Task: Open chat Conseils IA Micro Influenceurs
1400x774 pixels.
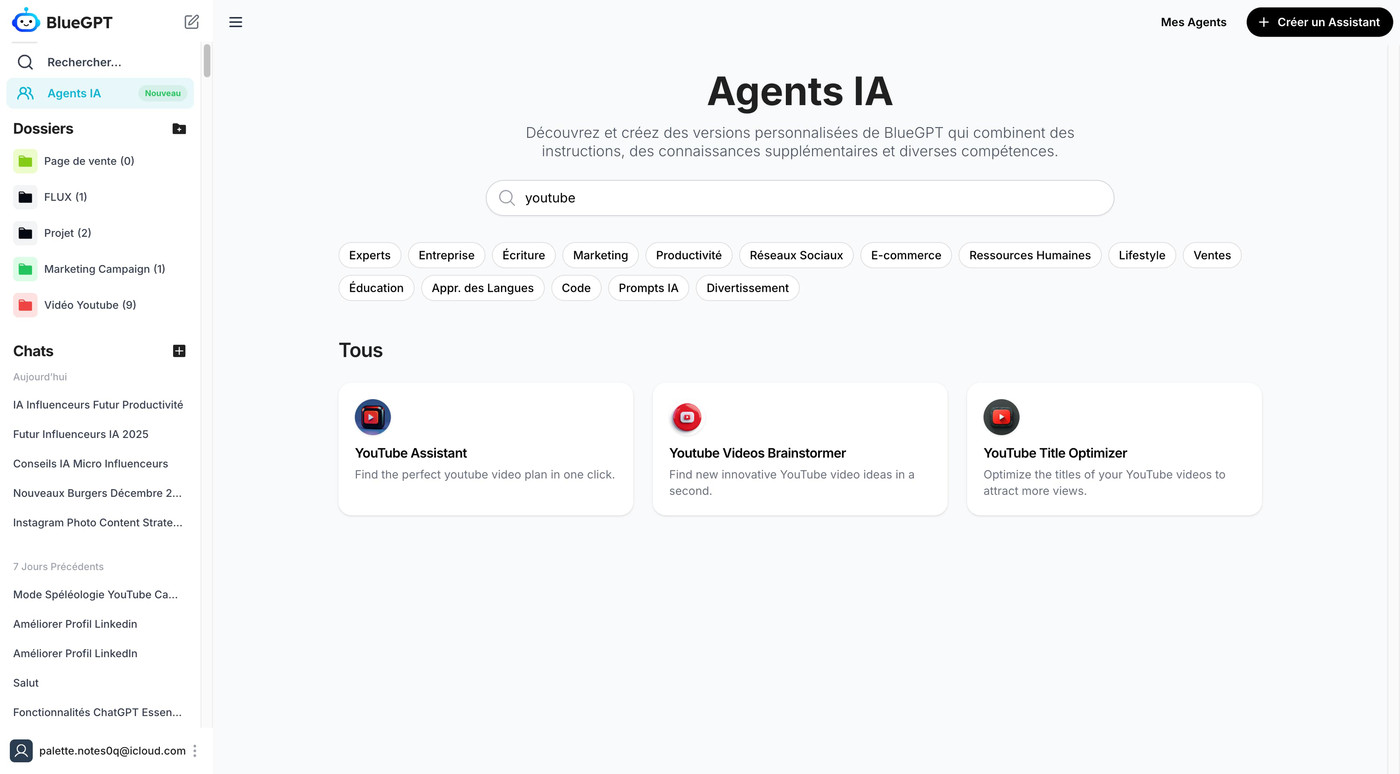Action: [x=91, y=464]
